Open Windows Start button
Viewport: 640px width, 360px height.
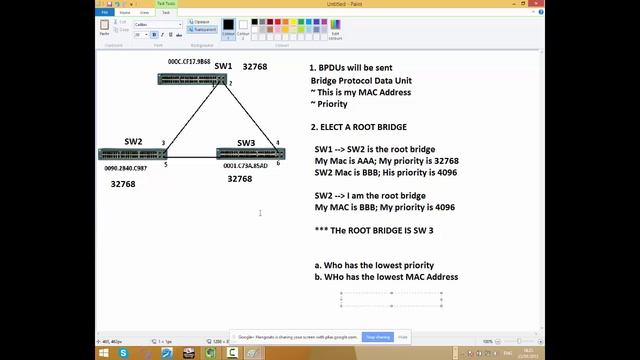104,353
